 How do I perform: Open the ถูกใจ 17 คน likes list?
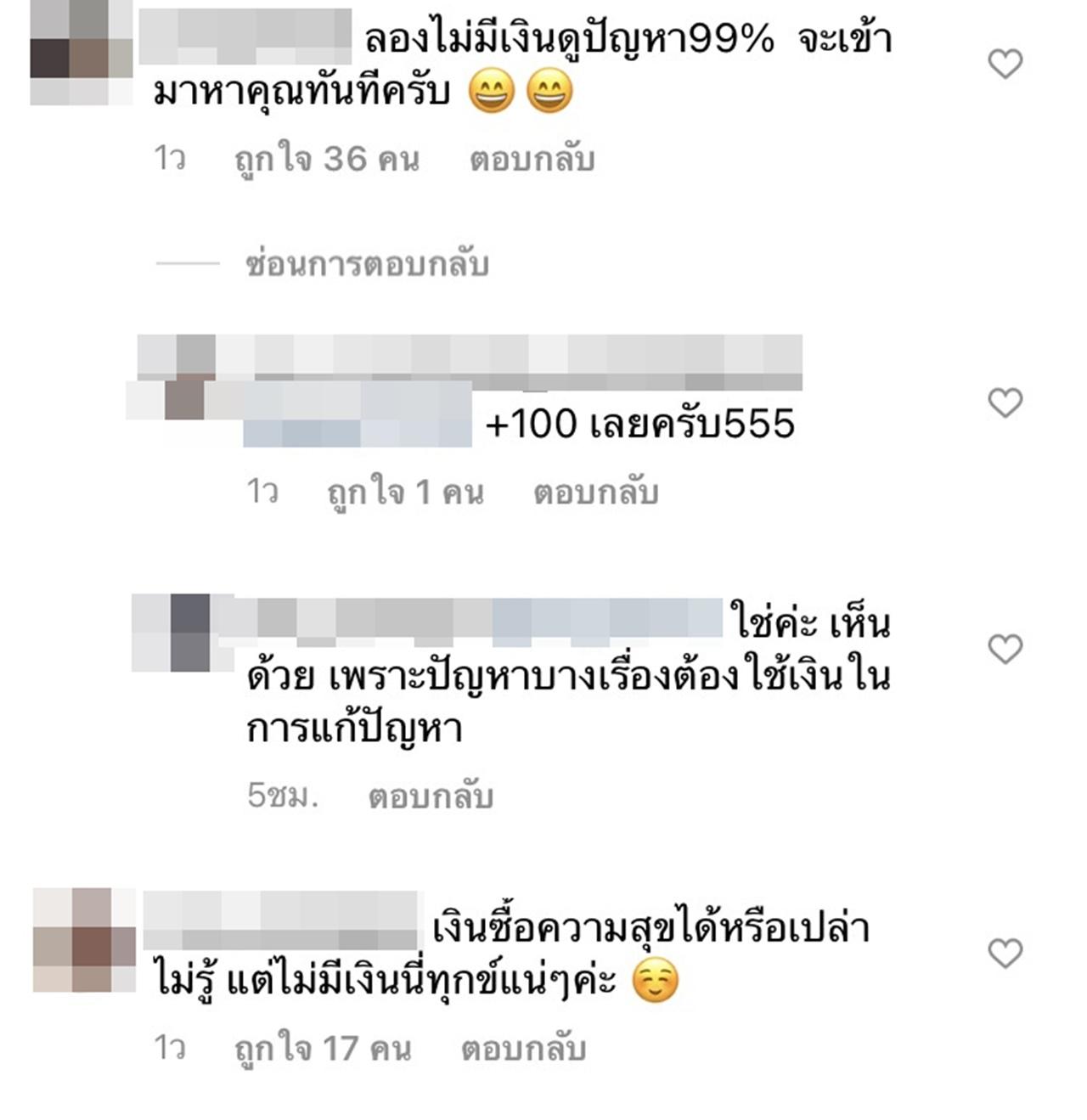pyautogui.click(x=324, y=1050)
